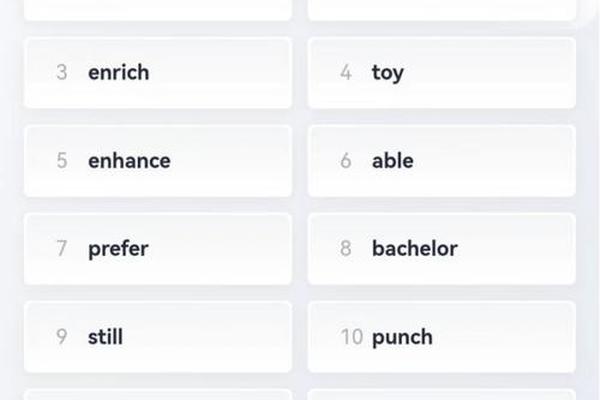This screenshot has height=400, width=600.
Task: Open the "prefer" word entry
Action: 158,249
